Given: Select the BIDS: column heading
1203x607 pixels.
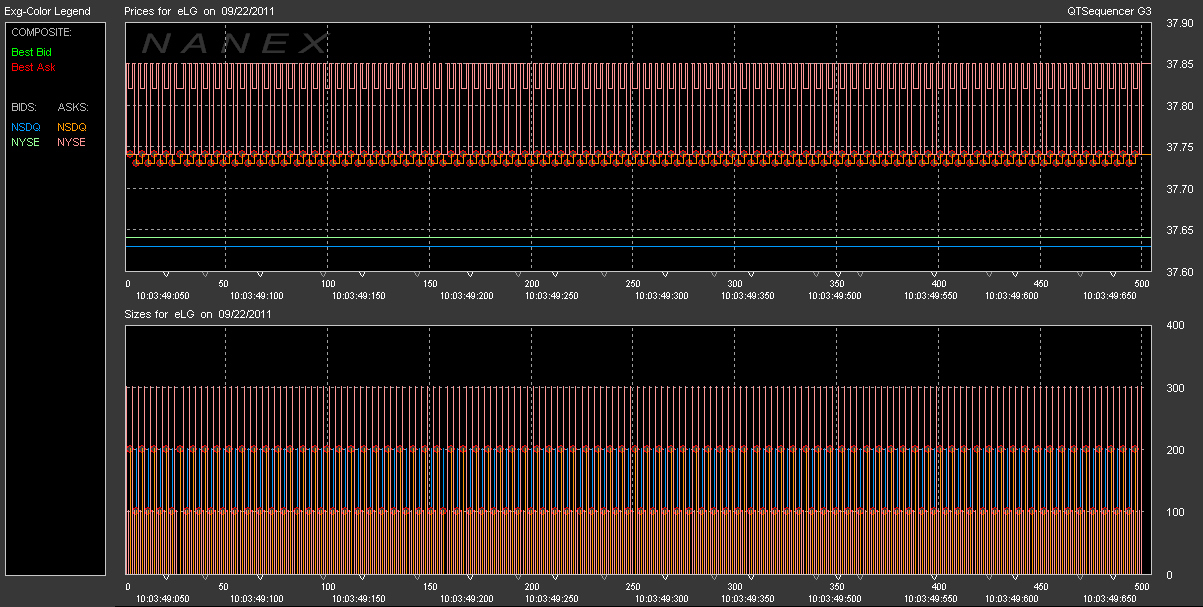Looking at the screenshot, I should [x=23, y=106].
